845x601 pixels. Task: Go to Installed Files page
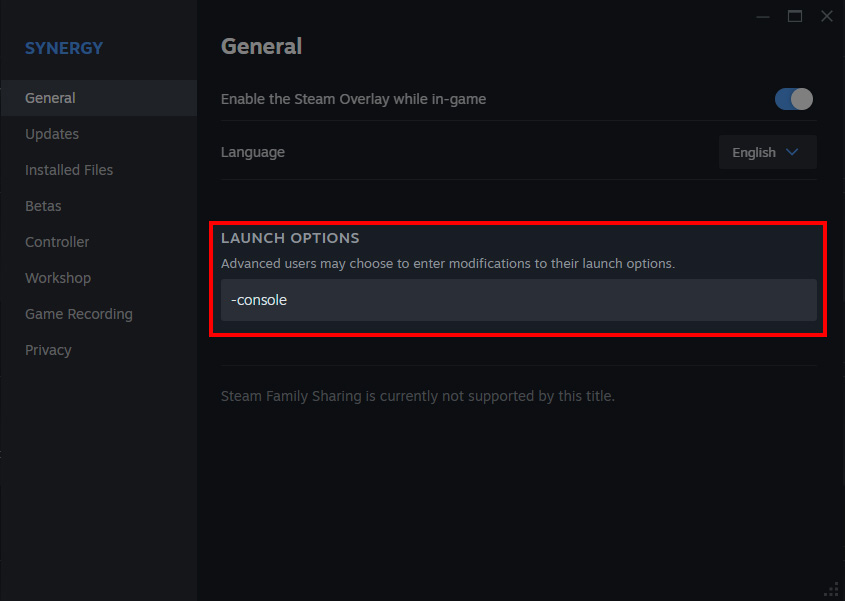[x=69, y=170]
